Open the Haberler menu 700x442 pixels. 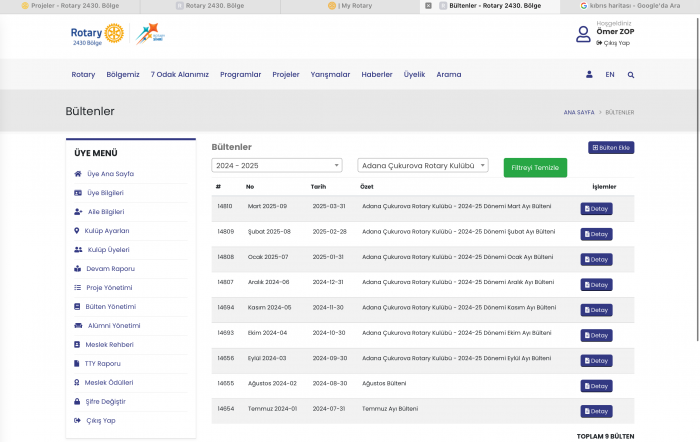[377, 75]
